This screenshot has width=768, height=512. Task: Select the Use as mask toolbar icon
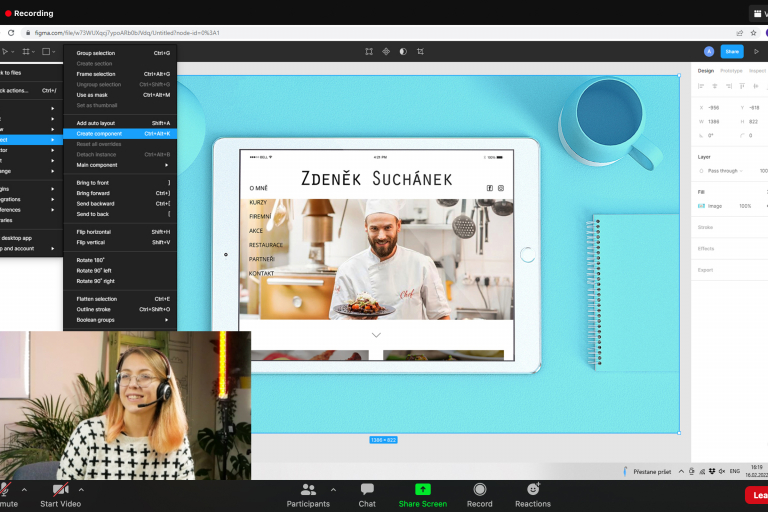[403, 51]
